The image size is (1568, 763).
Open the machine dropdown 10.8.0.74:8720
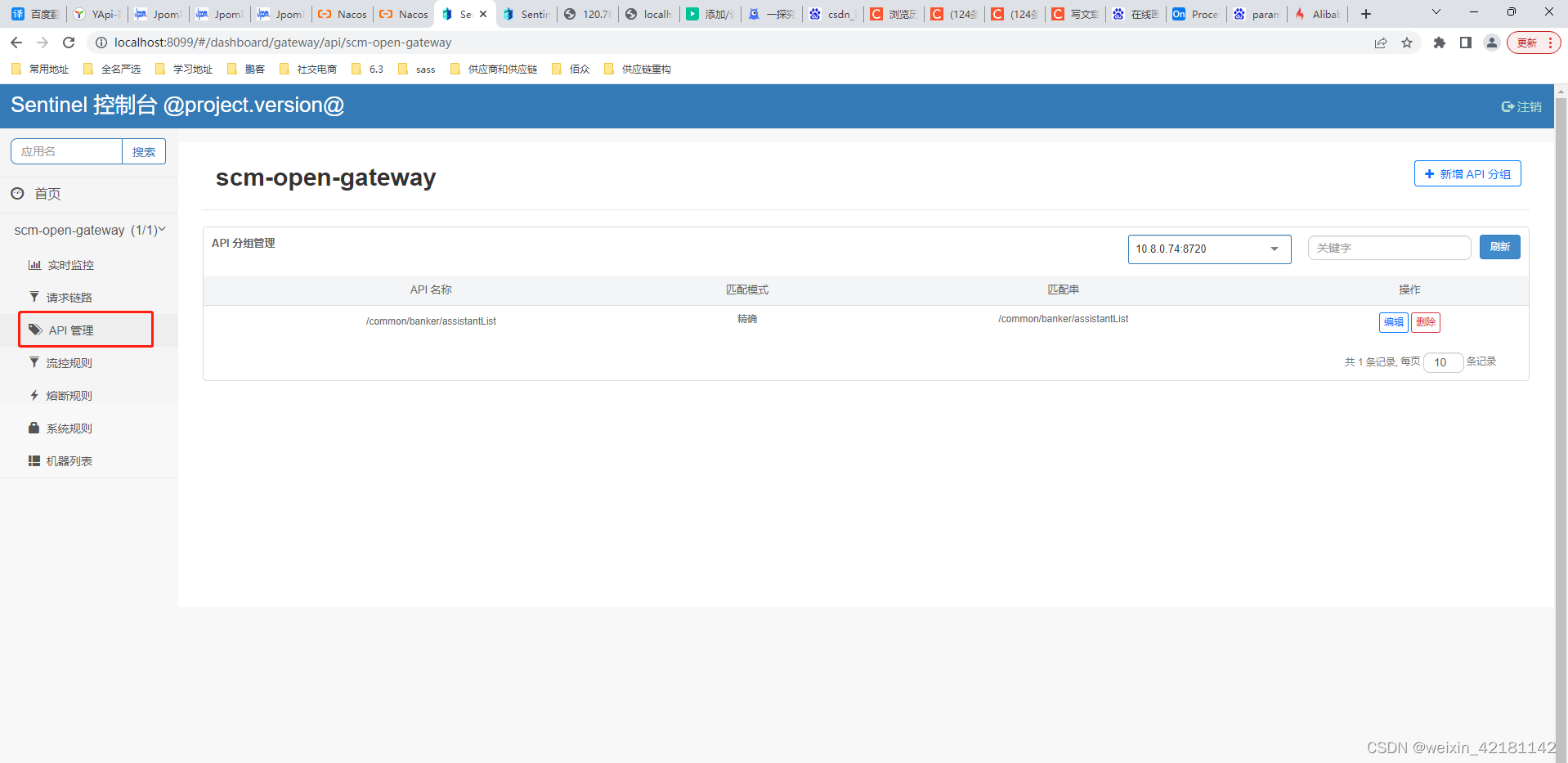1209,249
